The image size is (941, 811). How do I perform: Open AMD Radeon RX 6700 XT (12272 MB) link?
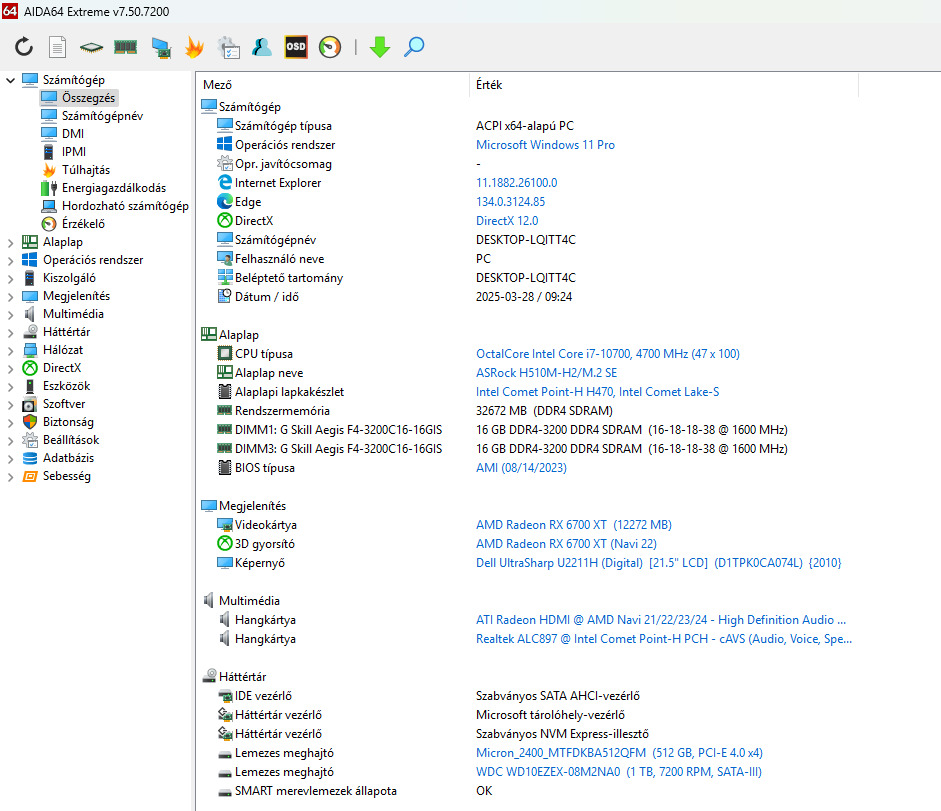(x=574, y=525)
